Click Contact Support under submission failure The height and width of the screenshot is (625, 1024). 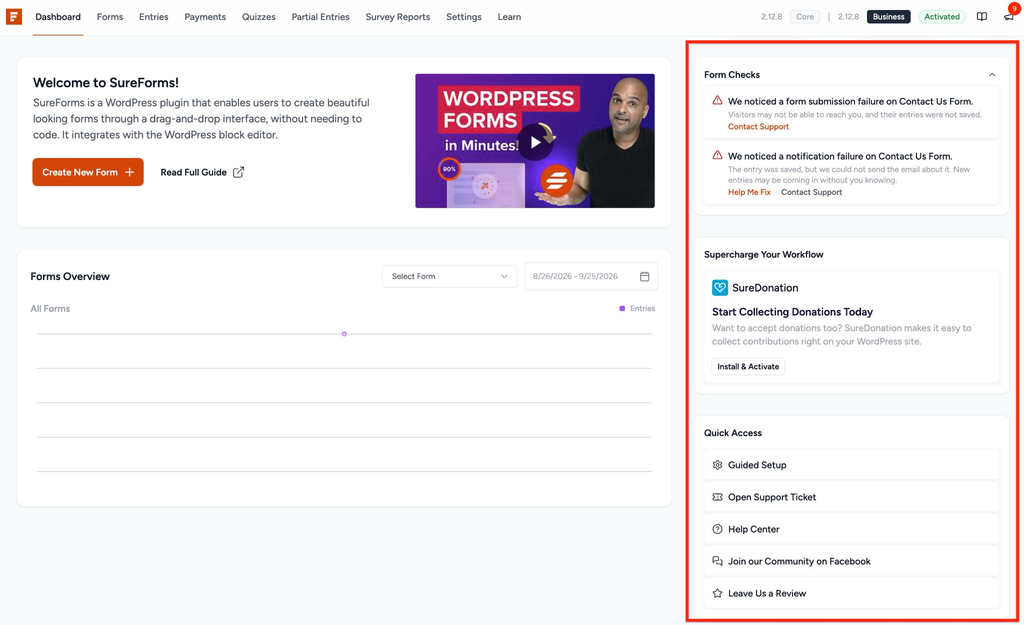[758, 127]
